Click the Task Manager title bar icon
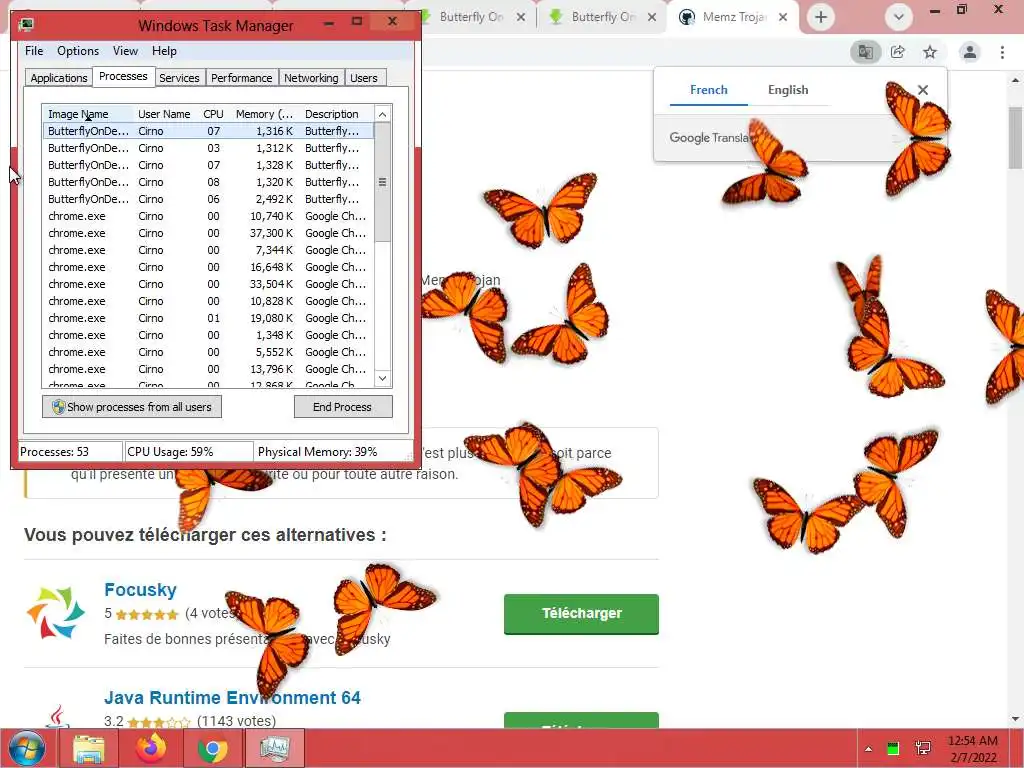Screen dimensions: 1024x768 [x=26, y=25]
